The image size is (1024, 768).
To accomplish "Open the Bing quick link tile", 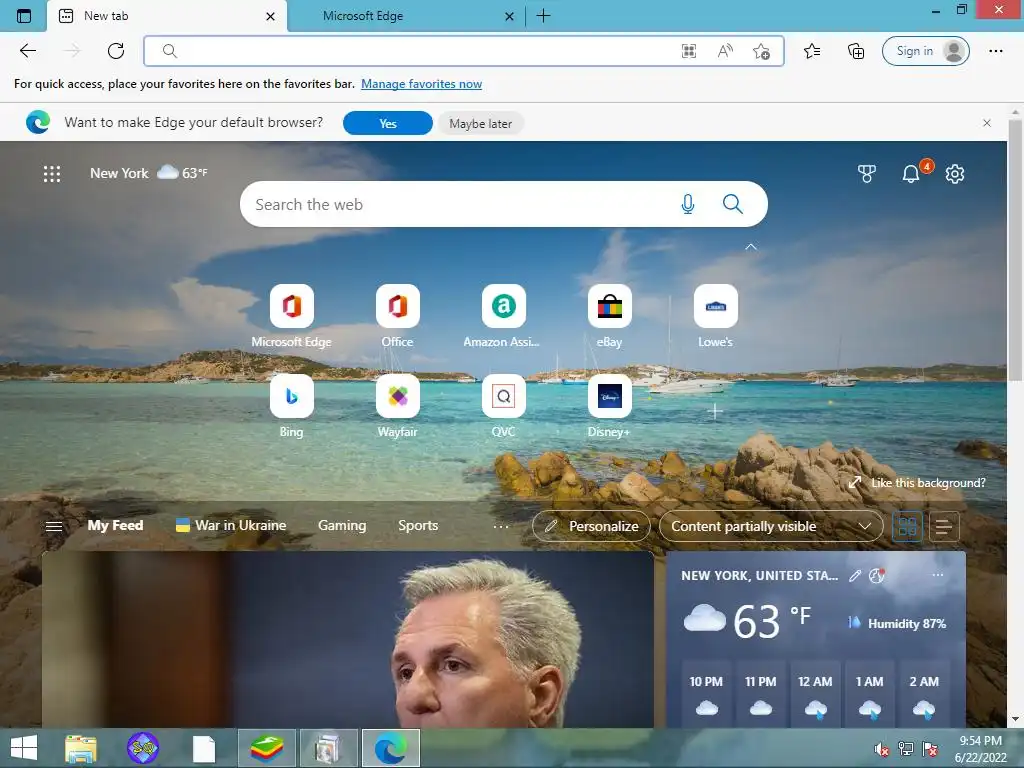I will 291,406.
